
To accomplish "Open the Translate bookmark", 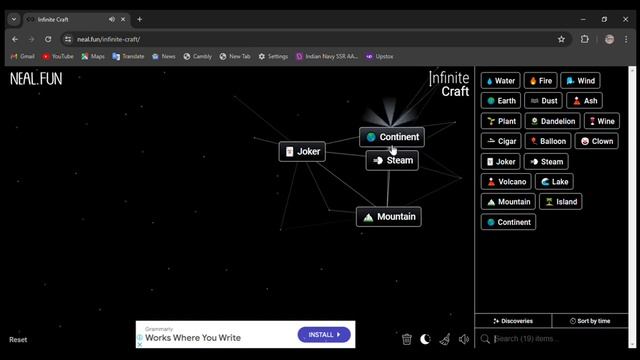I will pos(128,56).
